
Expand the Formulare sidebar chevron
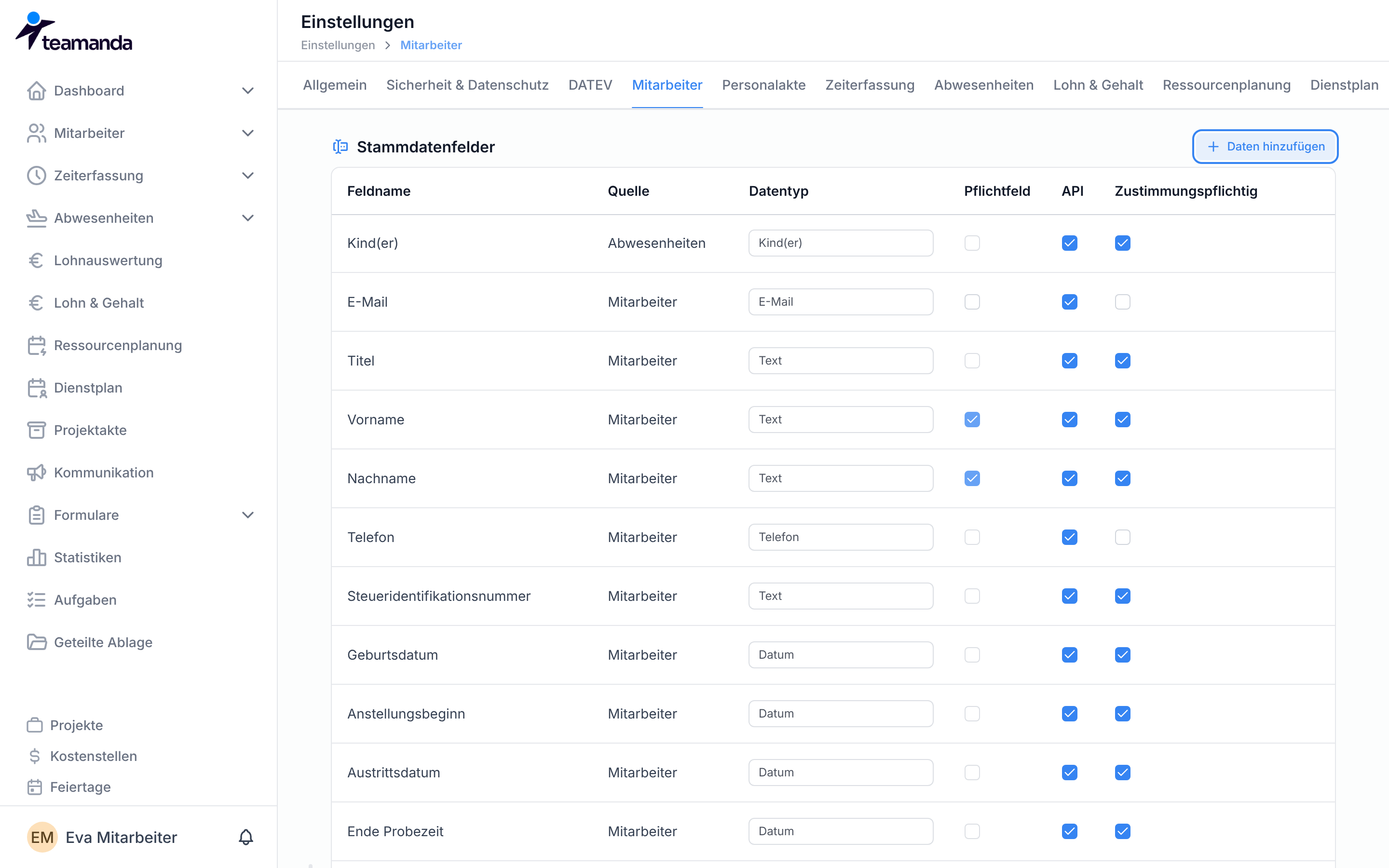[248, 515]
